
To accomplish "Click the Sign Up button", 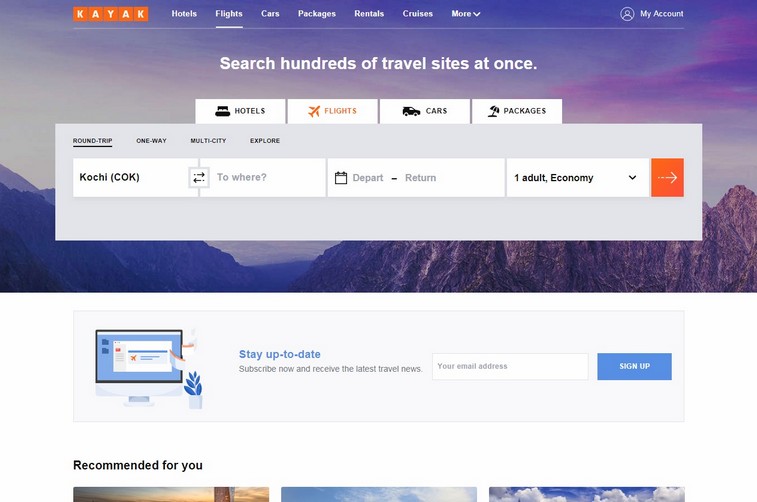I will [634, 366].
